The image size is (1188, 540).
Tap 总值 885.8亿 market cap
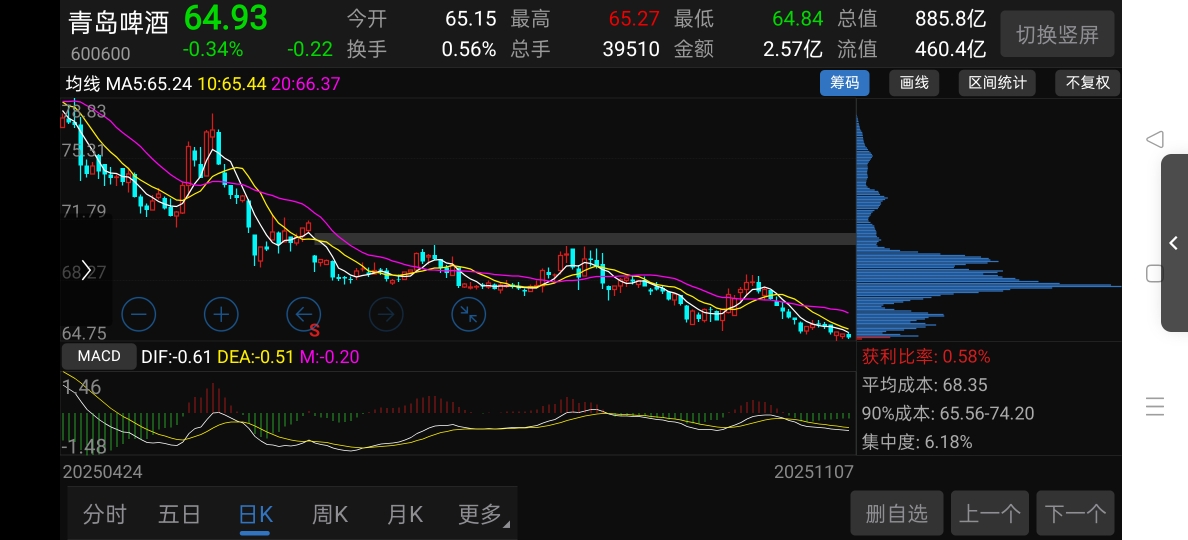tap(911, 18)
